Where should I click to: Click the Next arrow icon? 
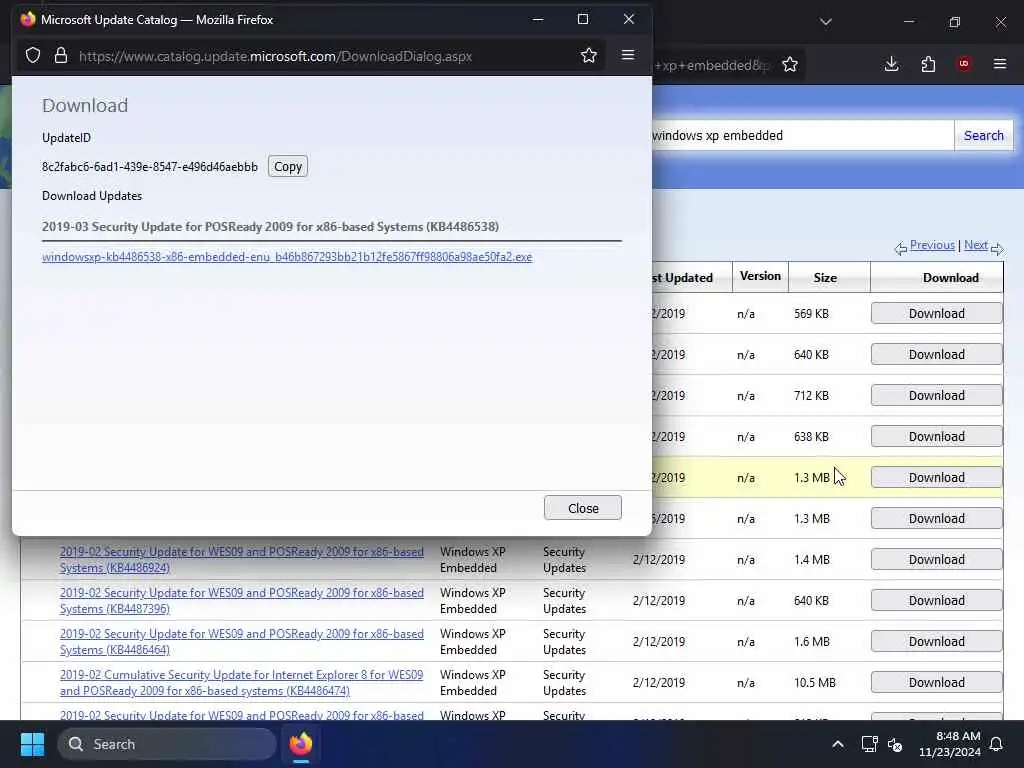(997, 248)
